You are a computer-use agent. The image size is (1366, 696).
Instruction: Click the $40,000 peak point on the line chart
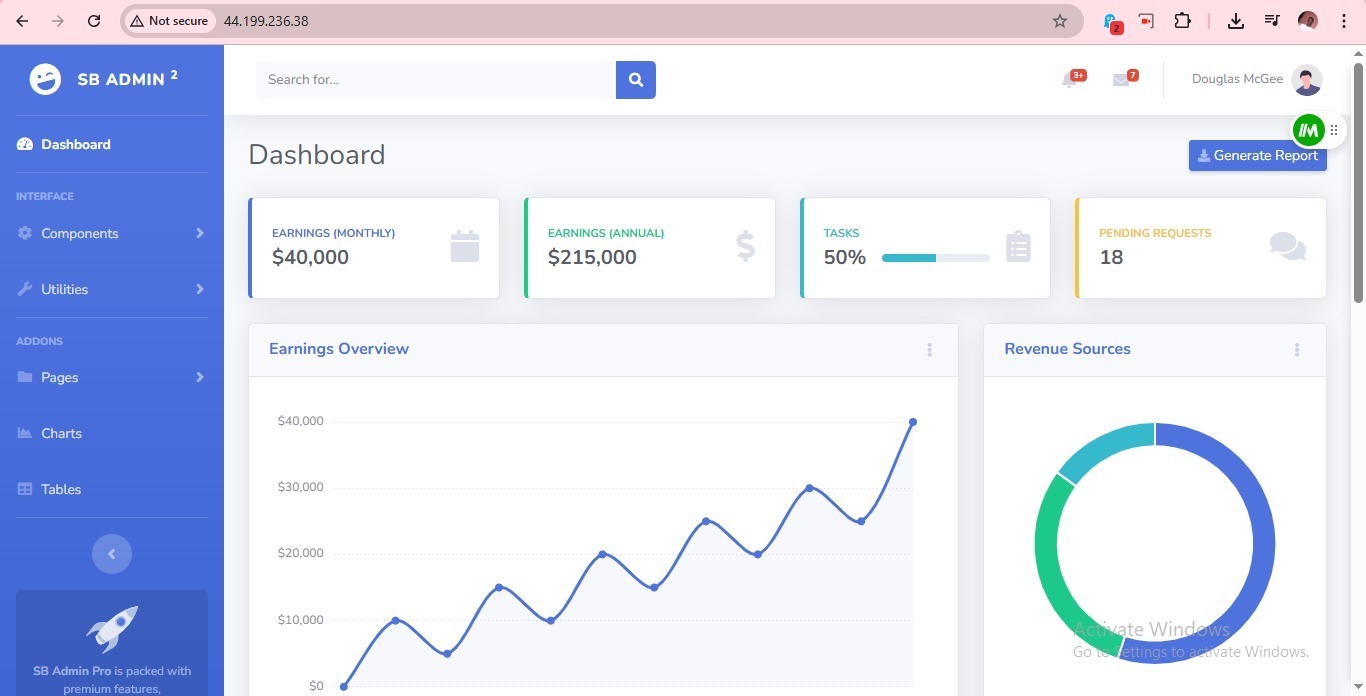pos(913,422)
